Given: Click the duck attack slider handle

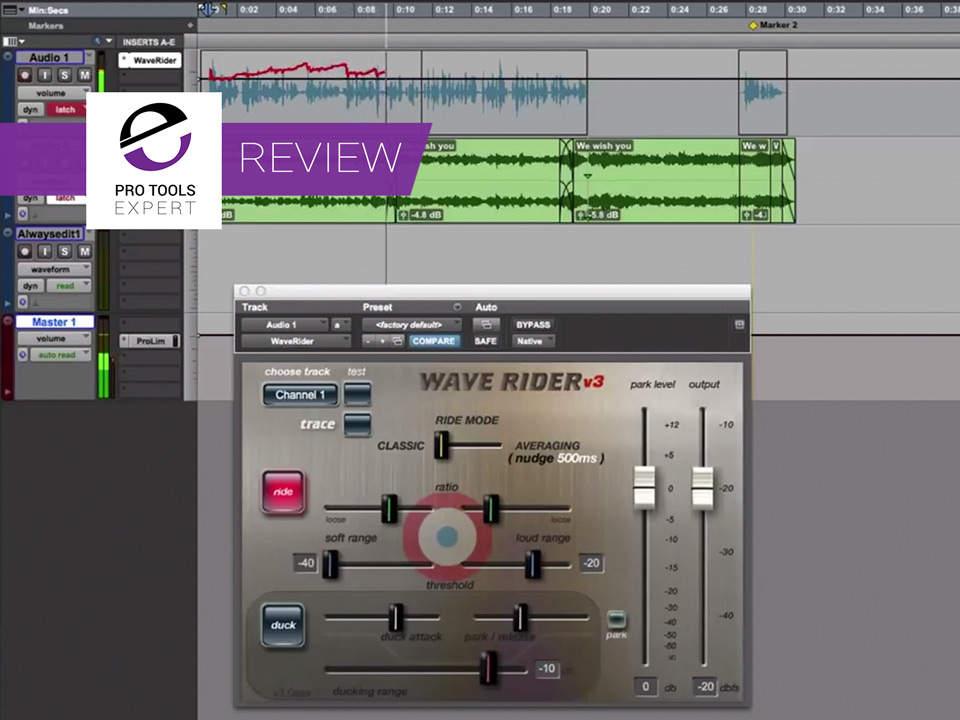Looking at the screenshot, I should click(396, 617).
